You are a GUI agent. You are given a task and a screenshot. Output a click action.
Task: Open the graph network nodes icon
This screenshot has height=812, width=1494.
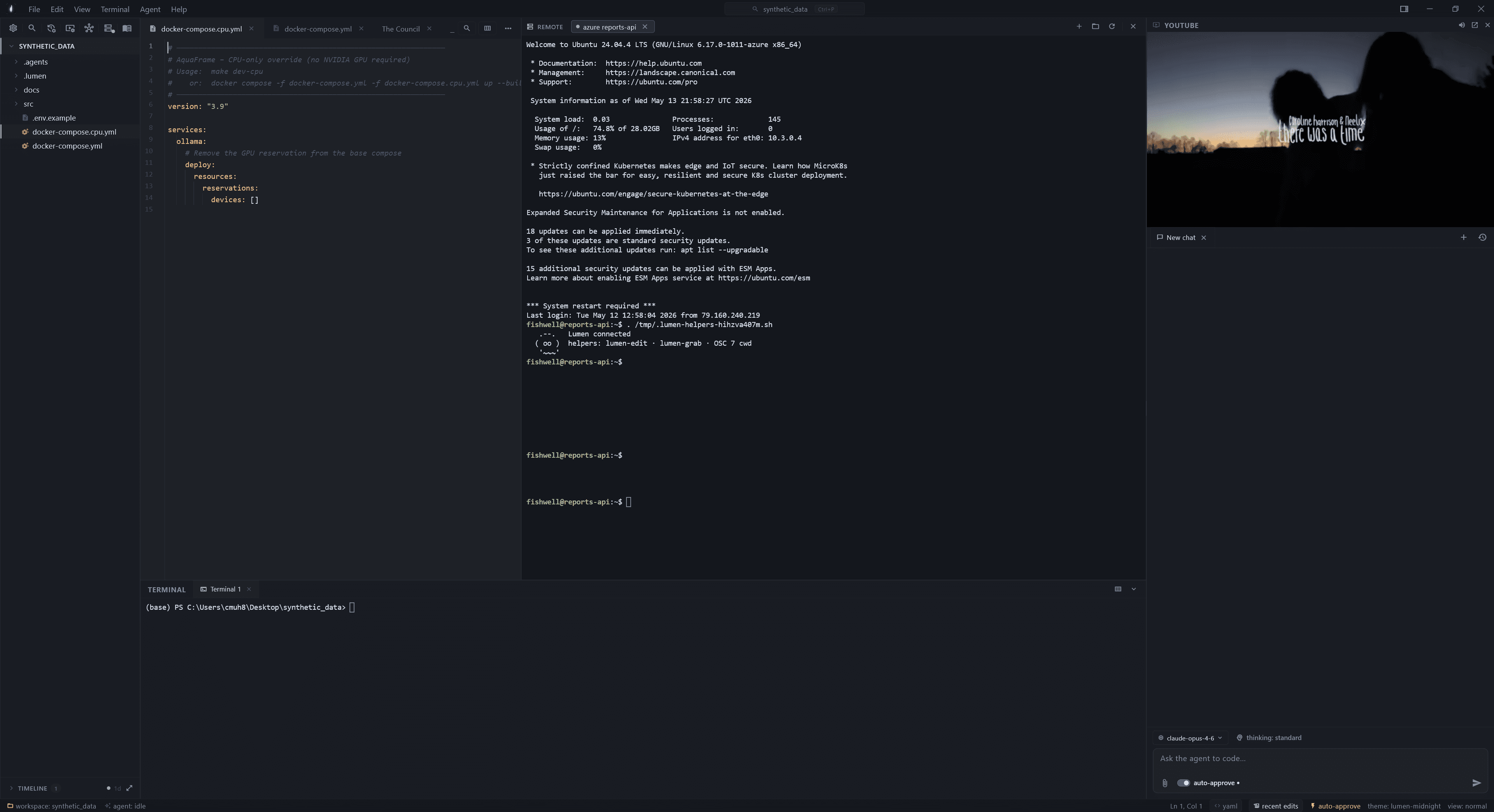pos(89,28)
